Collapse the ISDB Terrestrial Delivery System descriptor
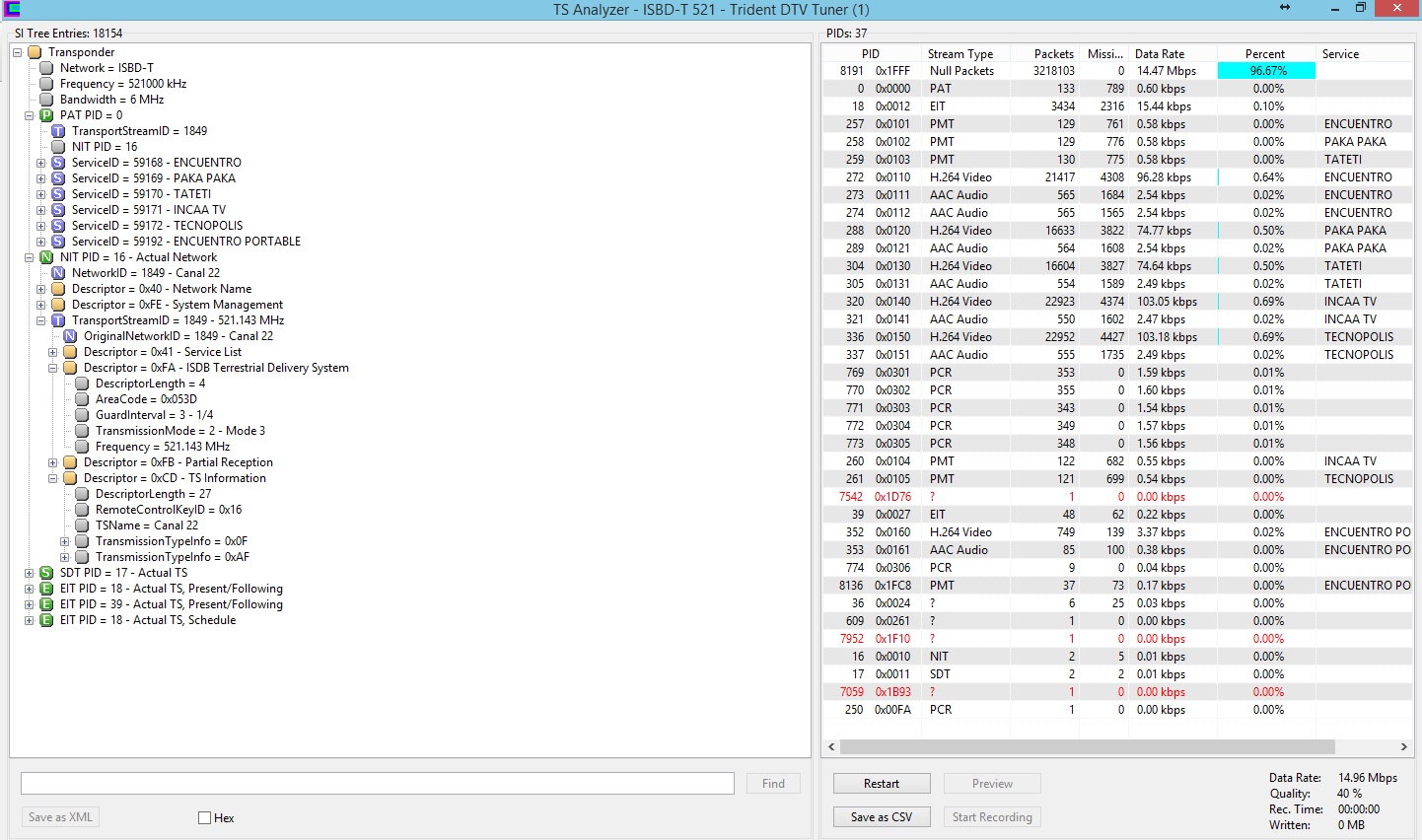Screen dimensions: 1422x840 pos(53,368)
